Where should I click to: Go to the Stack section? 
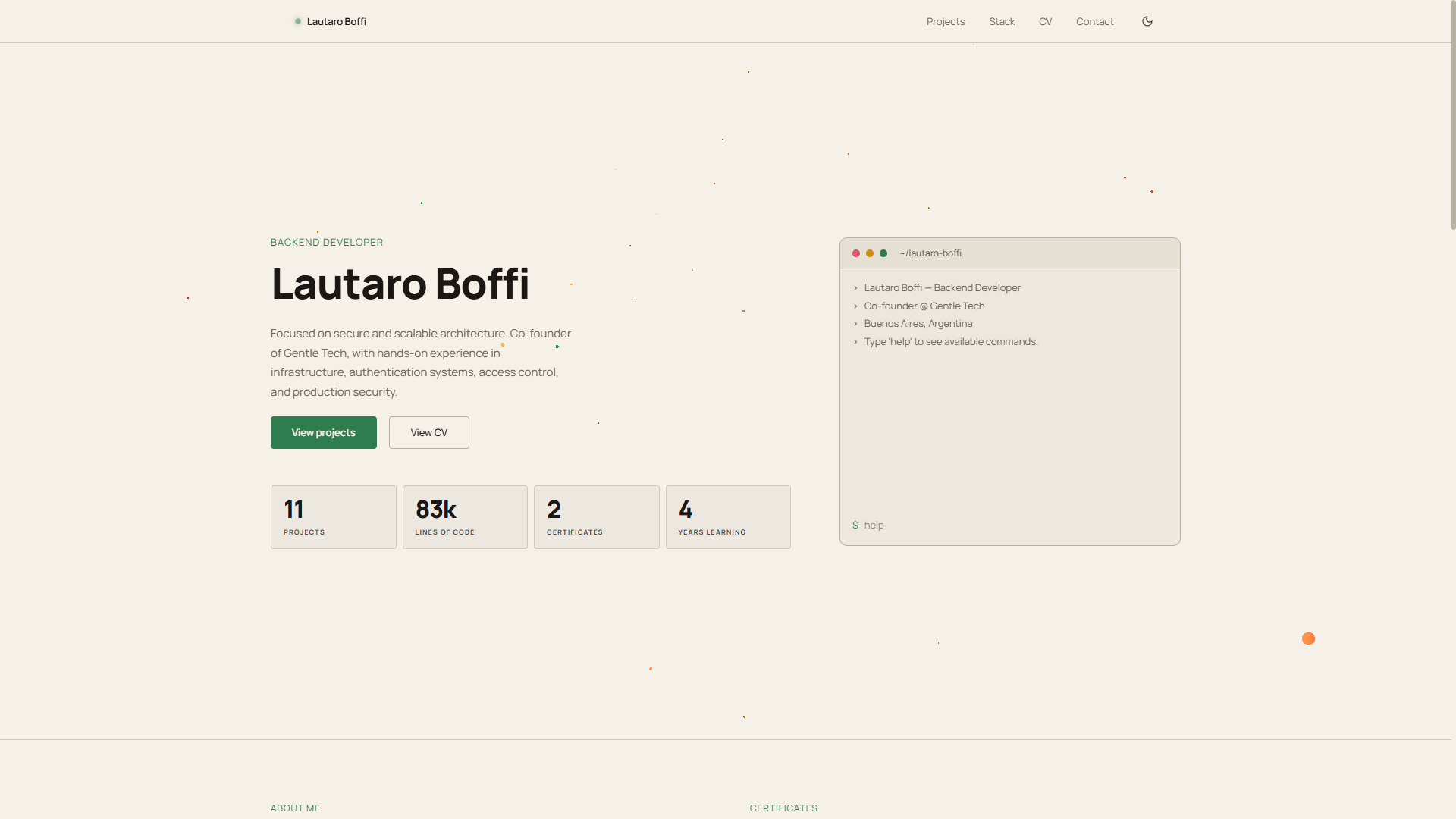pyautogui.click(x=1002, y=21)
